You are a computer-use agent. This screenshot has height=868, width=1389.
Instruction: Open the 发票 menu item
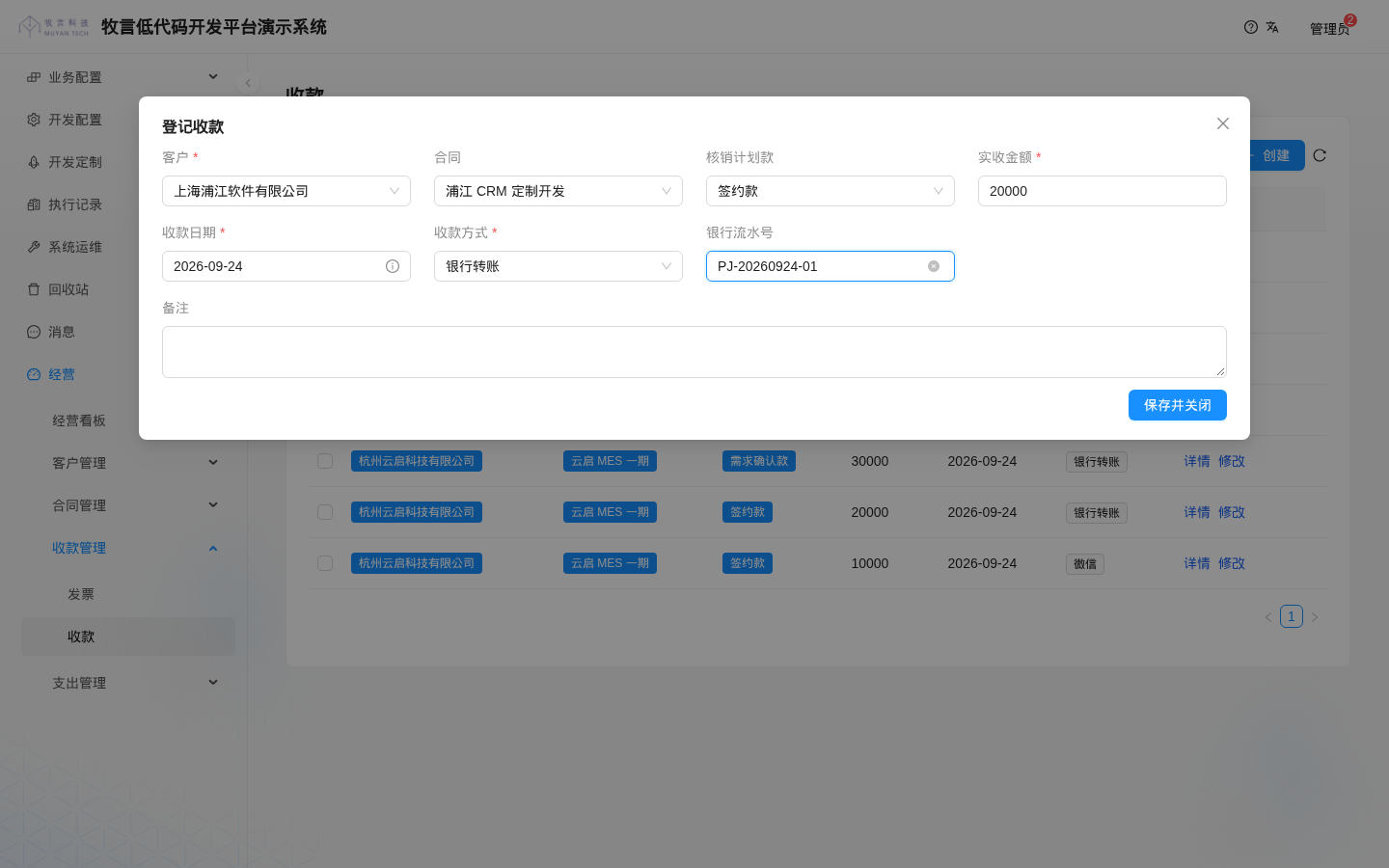128,594
